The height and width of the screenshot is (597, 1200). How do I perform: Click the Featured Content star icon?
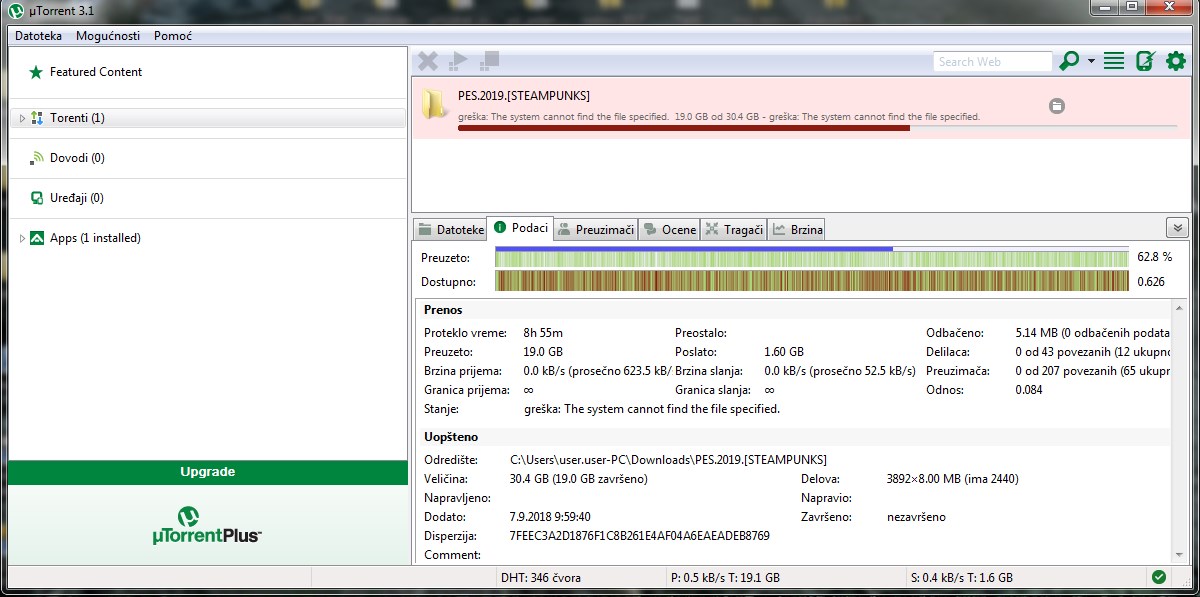[x=36, y=72]
